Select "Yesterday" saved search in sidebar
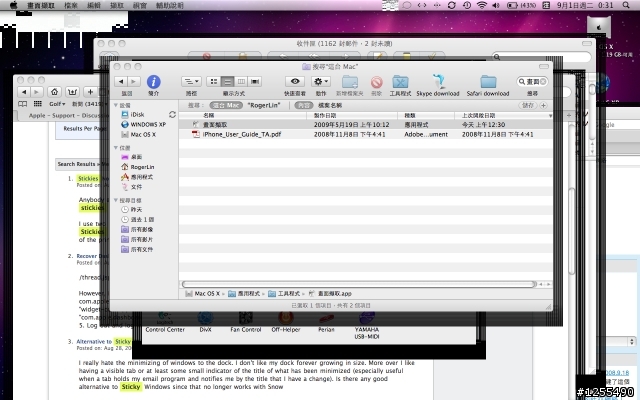 [132, 209]
